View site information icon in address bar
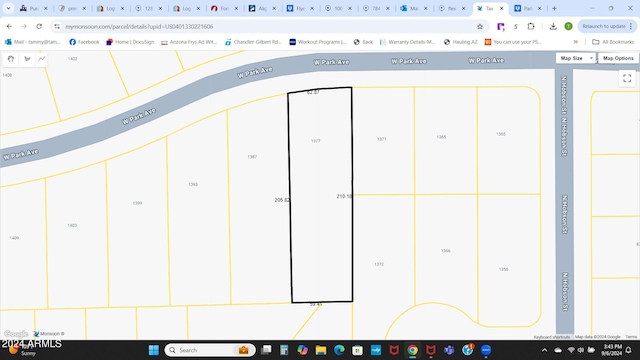Screen dimensions: 640x360 point(57,27)
